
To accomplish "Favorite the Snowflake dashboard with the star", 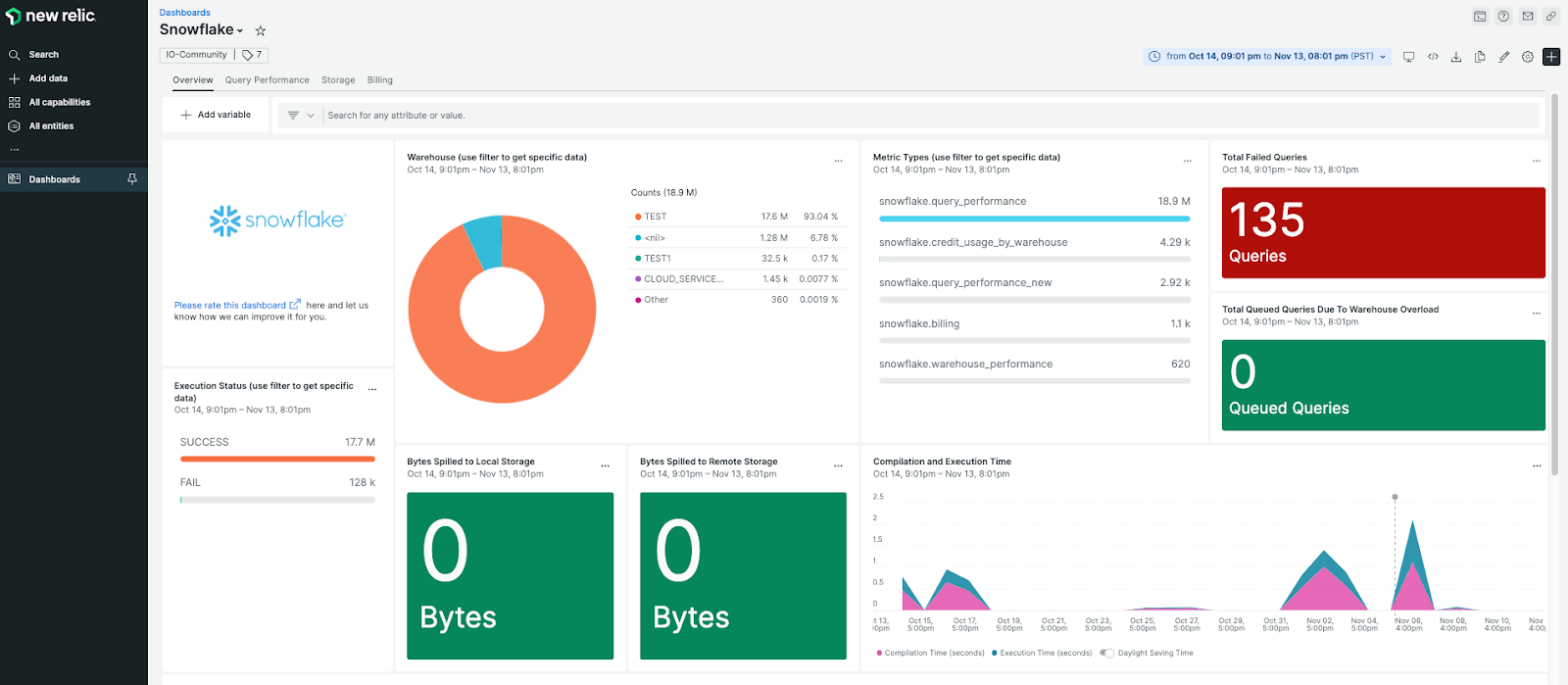I will click(260, 31).
